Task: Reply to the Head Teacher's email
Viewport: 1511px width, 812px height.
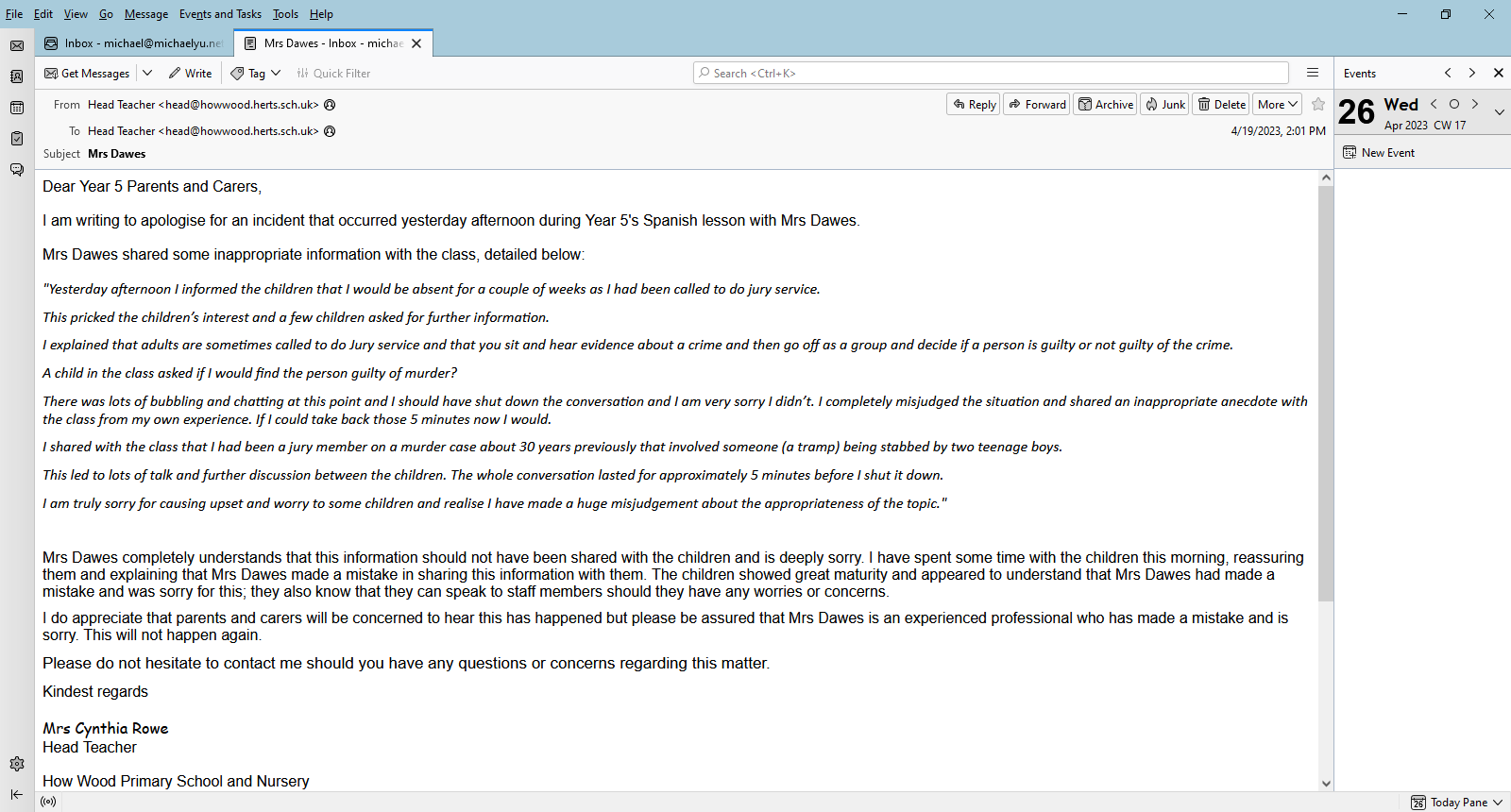Action: pos(974,105)
